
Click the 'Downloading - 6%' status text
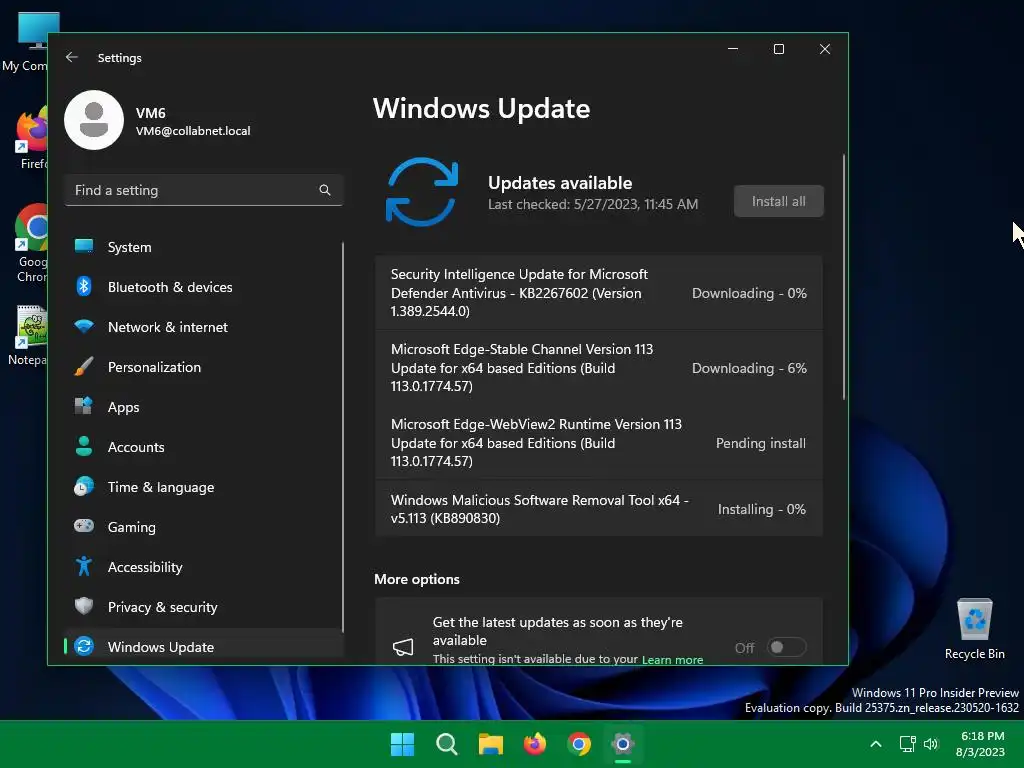tap(749, 368)
